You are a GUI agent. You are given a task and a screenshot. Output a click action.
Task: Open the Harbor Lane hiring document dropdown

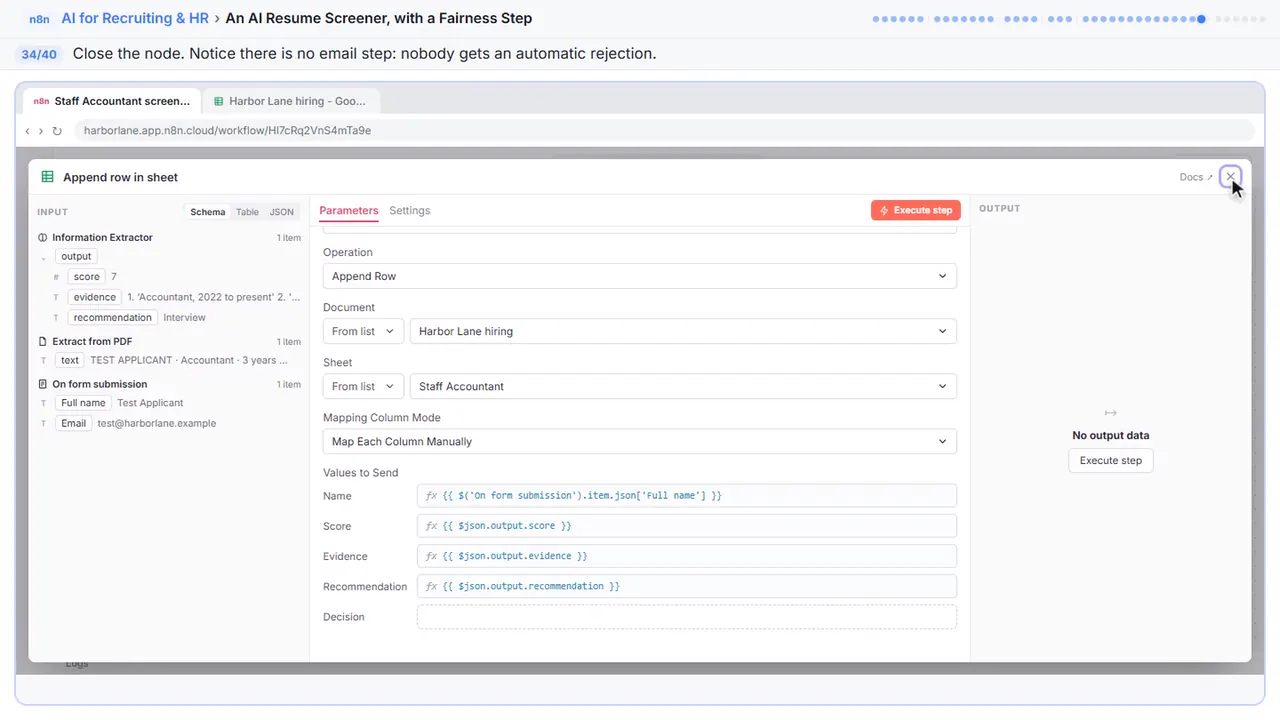(x=683, y=331)
